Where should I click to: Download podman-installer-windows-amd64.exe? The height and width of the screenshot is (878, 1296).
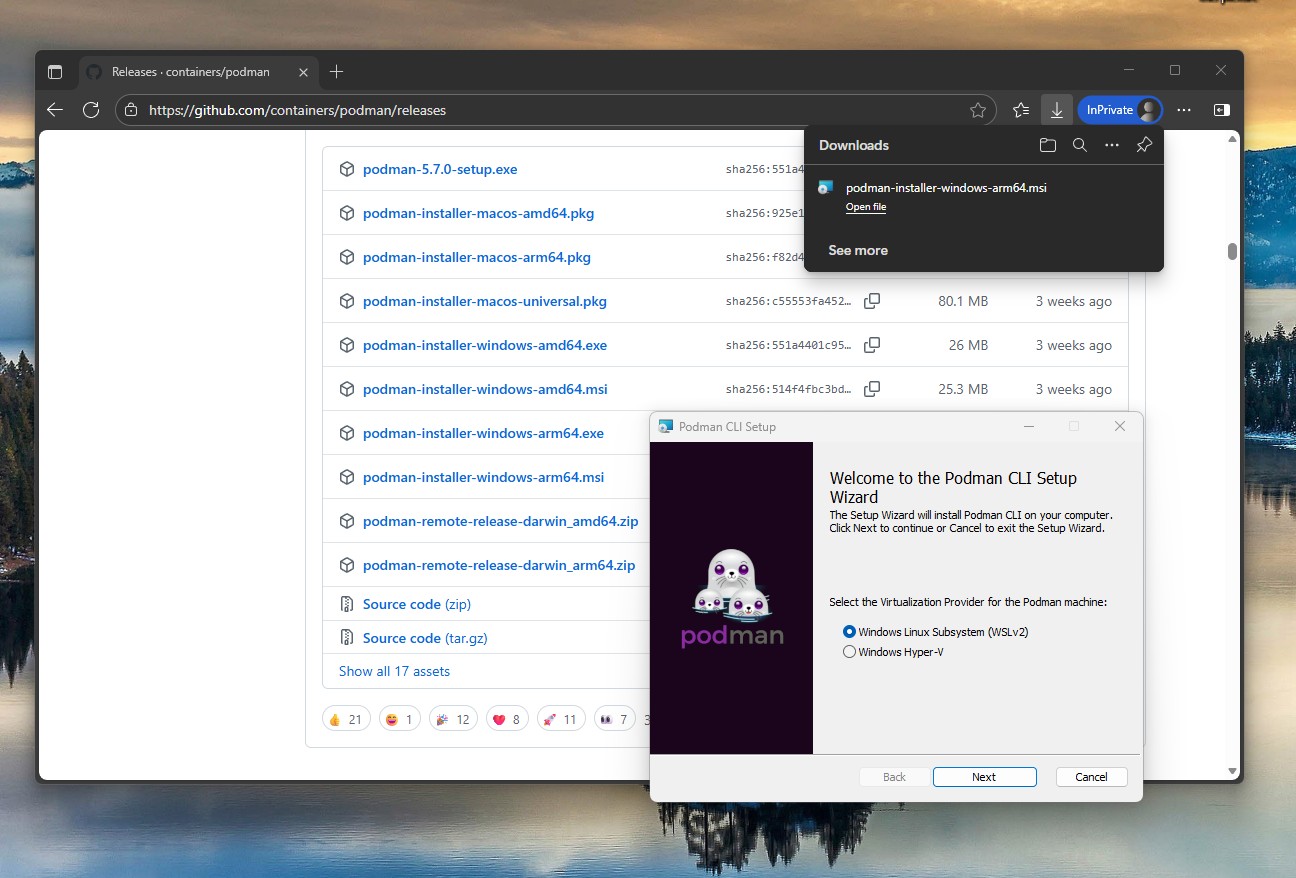tap(485, 345)
